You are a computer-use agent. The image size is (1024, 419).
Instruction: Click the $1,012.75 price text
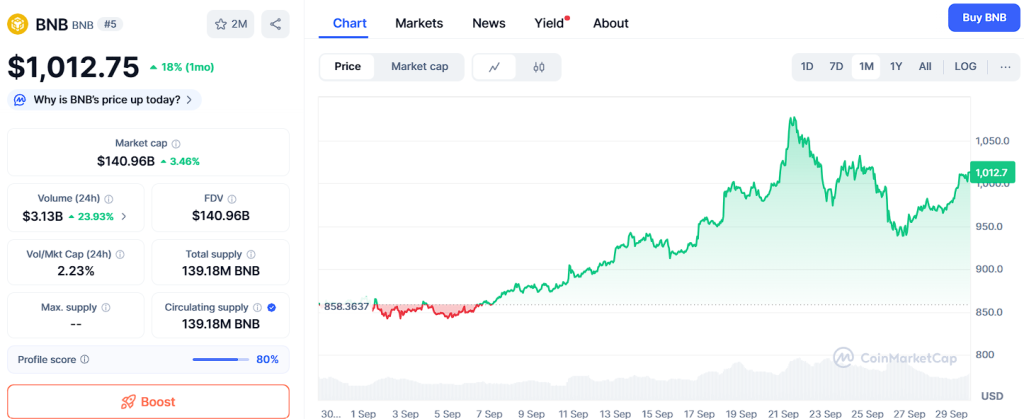(x=73, y=67)
